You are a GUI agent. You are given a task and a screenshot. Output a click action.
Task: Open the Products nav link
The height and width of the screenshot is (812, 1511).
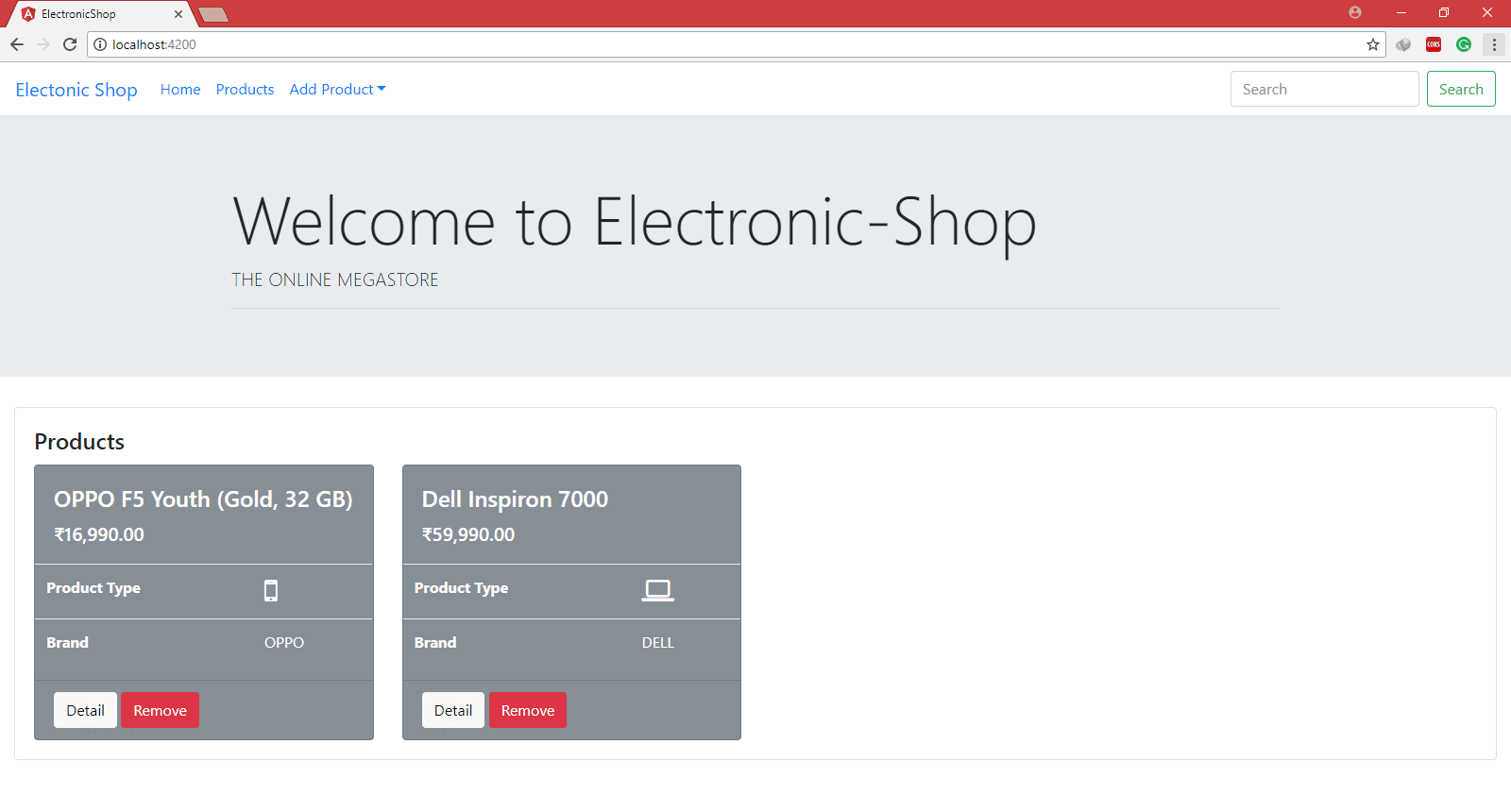point(245,89)
